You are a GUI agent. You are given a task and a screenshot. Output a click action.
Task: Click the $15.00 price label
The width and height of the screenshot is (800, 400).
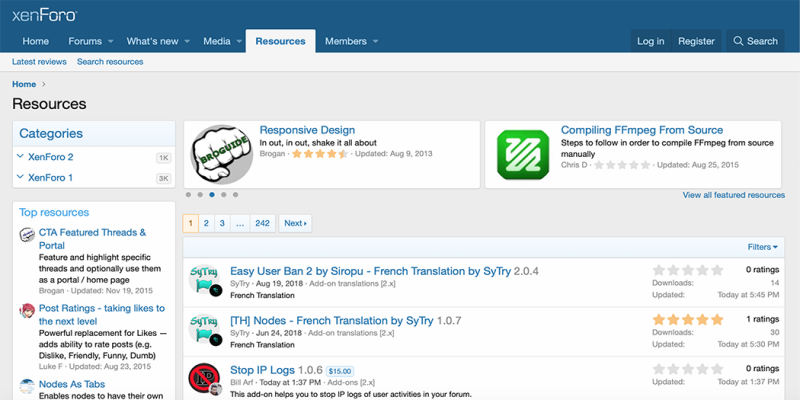click(340, 371)
